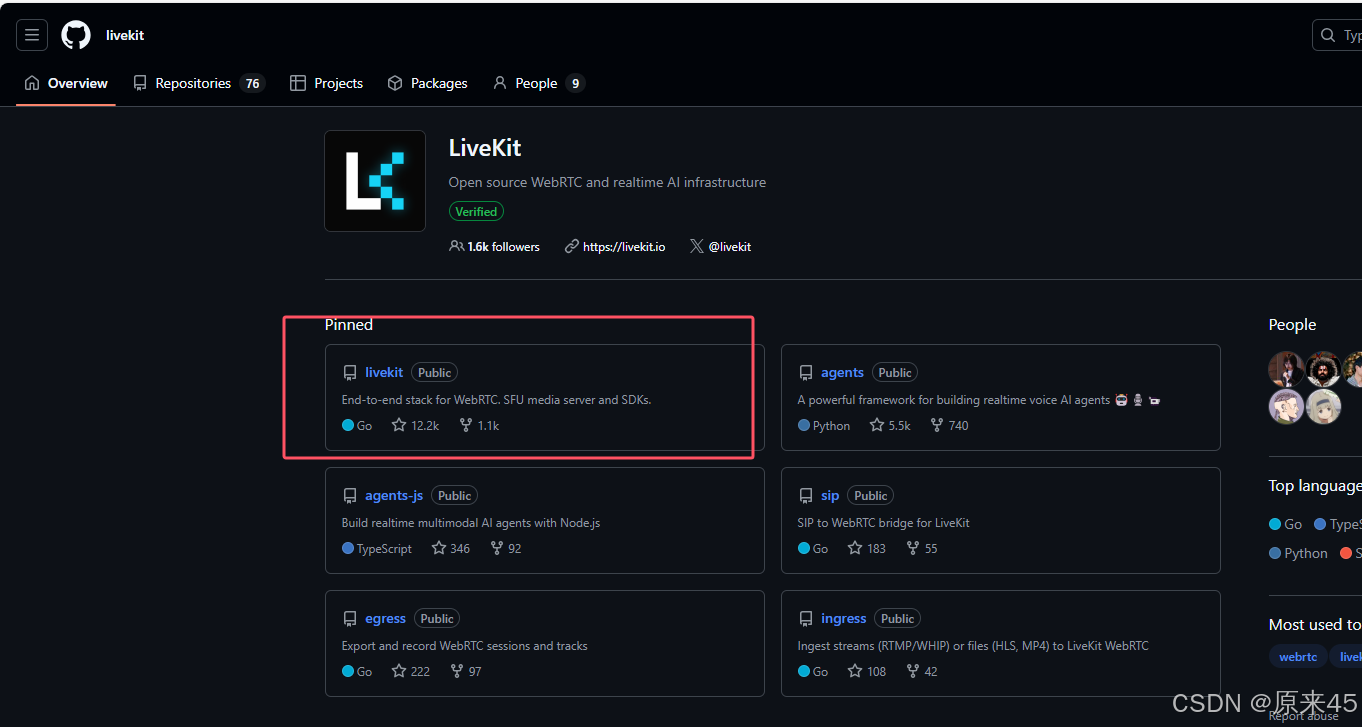Switch to the Overview tab
Image resolution: width=1362 pixels, height=727 pixels.
[66, 83]
